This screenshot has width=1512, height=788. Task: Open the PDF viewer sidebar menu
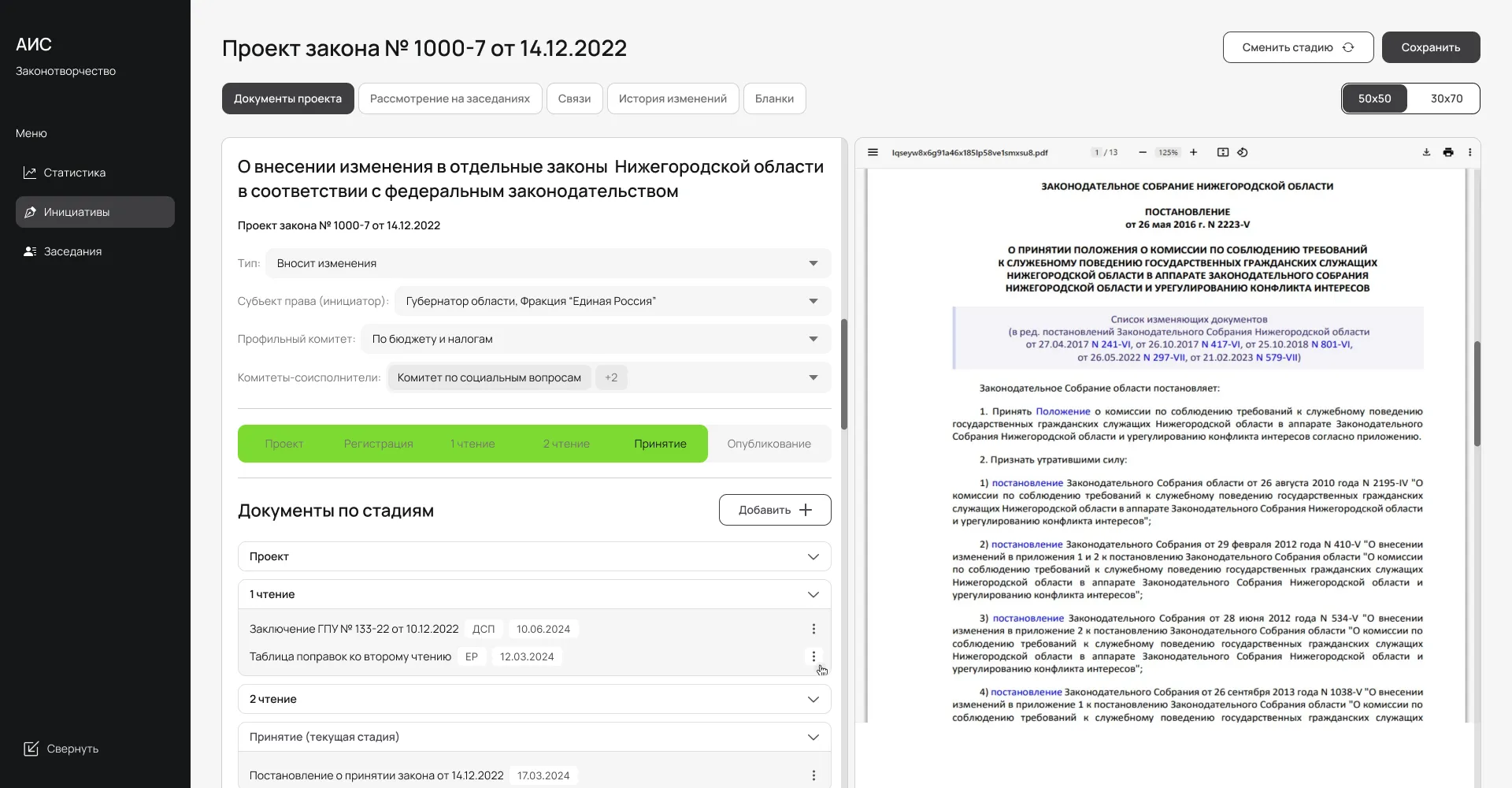coord(873,153)
